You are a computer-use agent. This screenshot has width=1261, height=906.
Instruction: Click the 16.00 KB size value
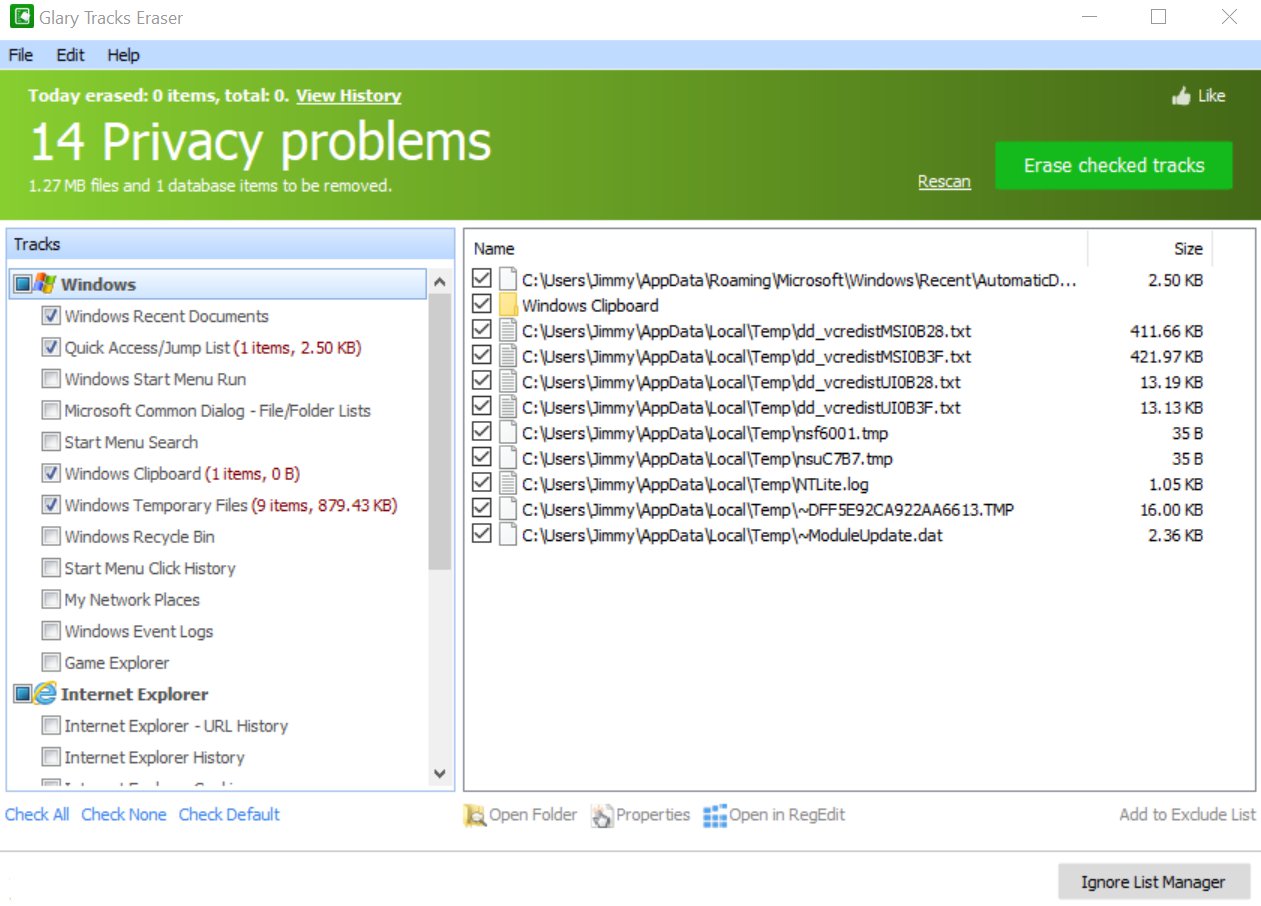coord(1171,510)
